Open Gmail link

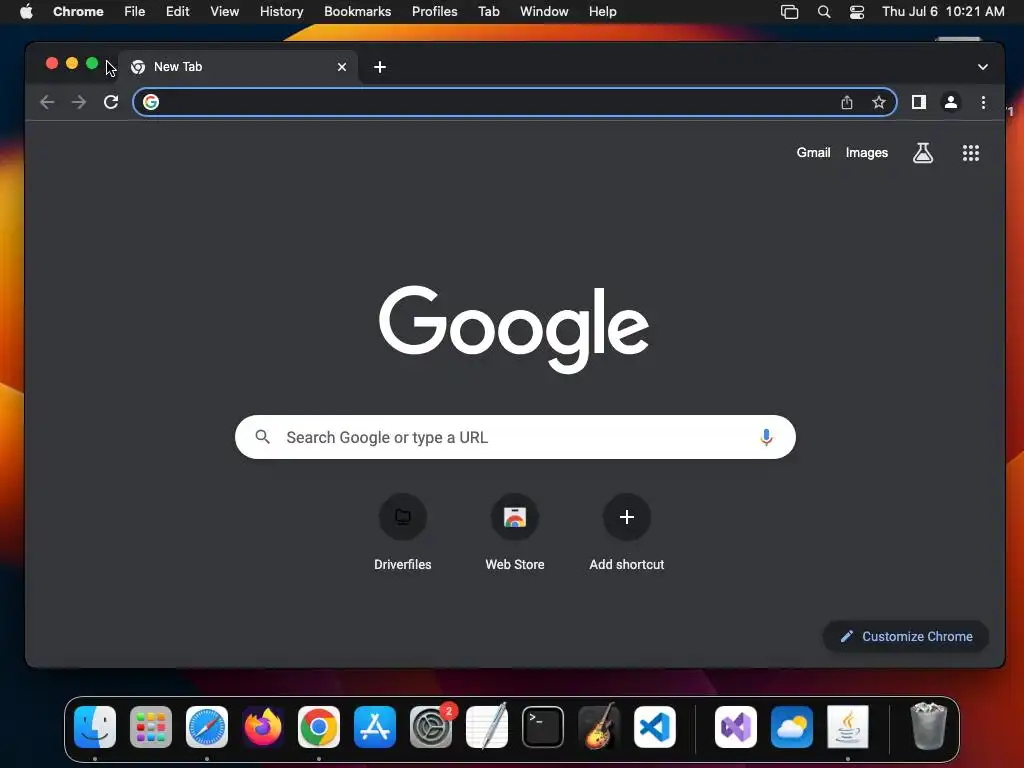(813, 152)
